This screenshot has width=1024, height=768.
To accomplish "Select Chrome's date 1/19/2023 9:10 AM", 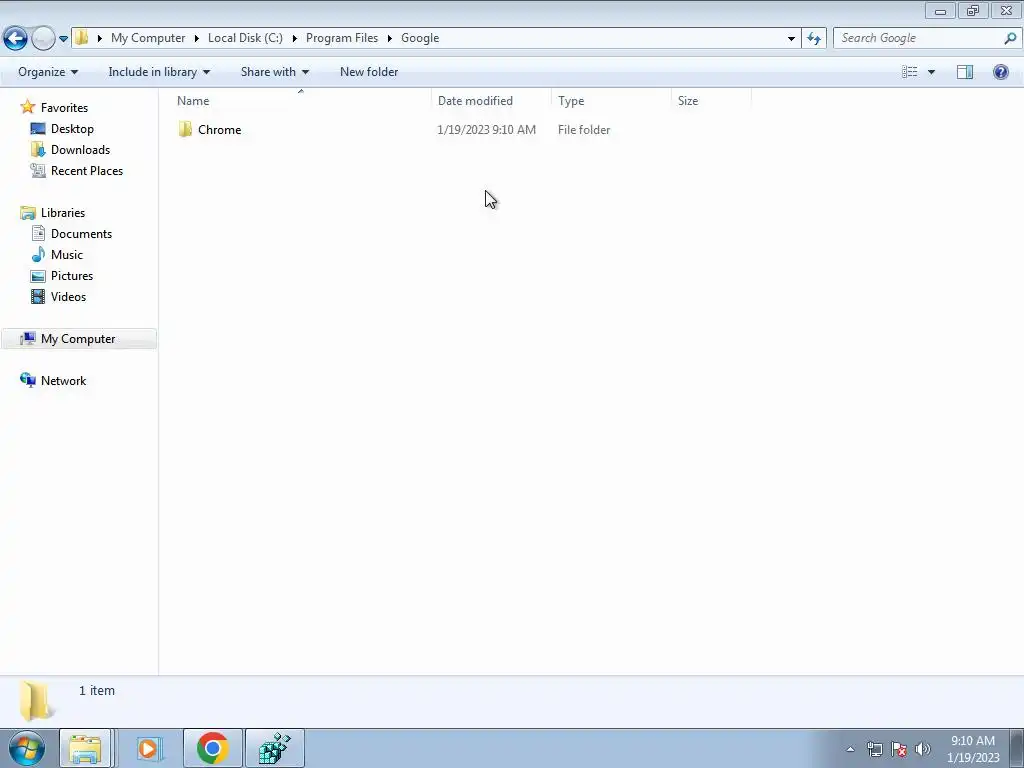I will [487, 129].
